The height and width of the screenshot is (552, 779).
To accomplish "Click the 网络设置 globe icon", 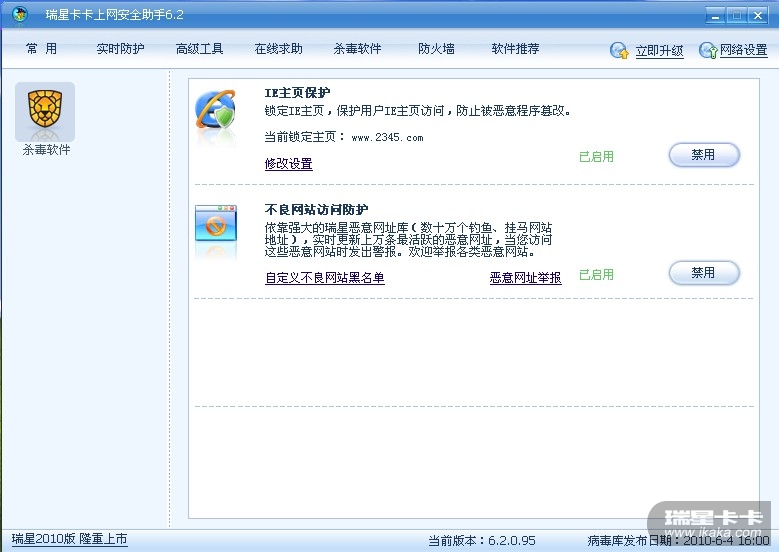I will click(707, 50).
